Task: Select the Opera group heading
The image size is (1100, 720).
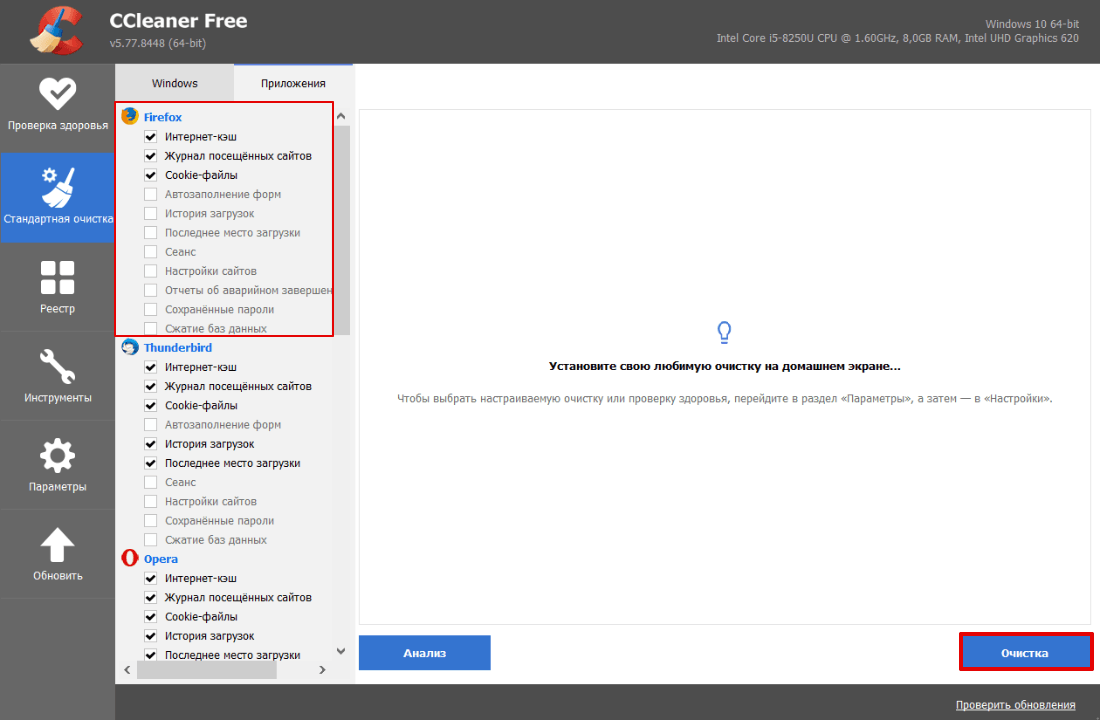Action: pyautogui.click(x=161, y=559)
